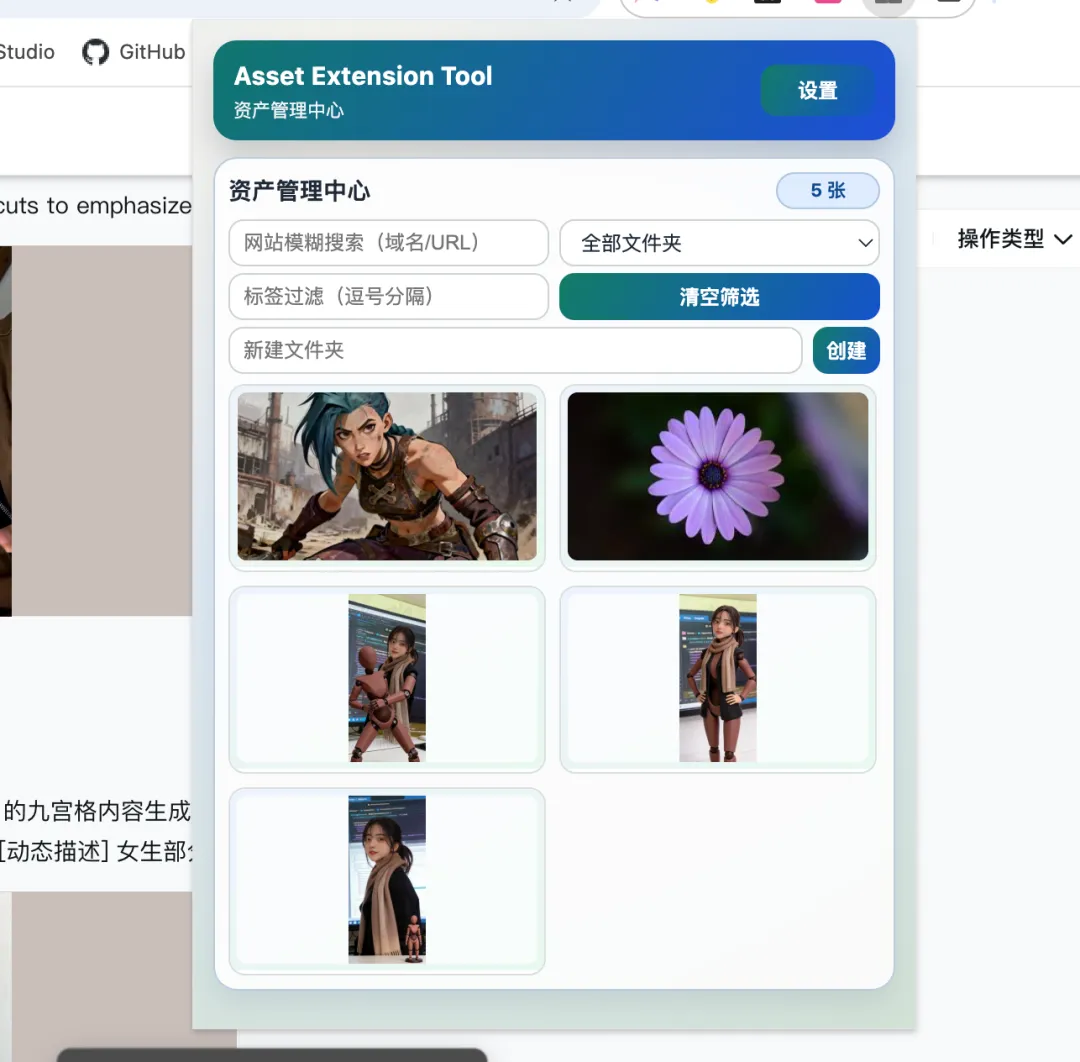This screenshot has height=1062, width=1080.
Task: Click the 创建 create folder button
Action: click(x=846, y=351)
